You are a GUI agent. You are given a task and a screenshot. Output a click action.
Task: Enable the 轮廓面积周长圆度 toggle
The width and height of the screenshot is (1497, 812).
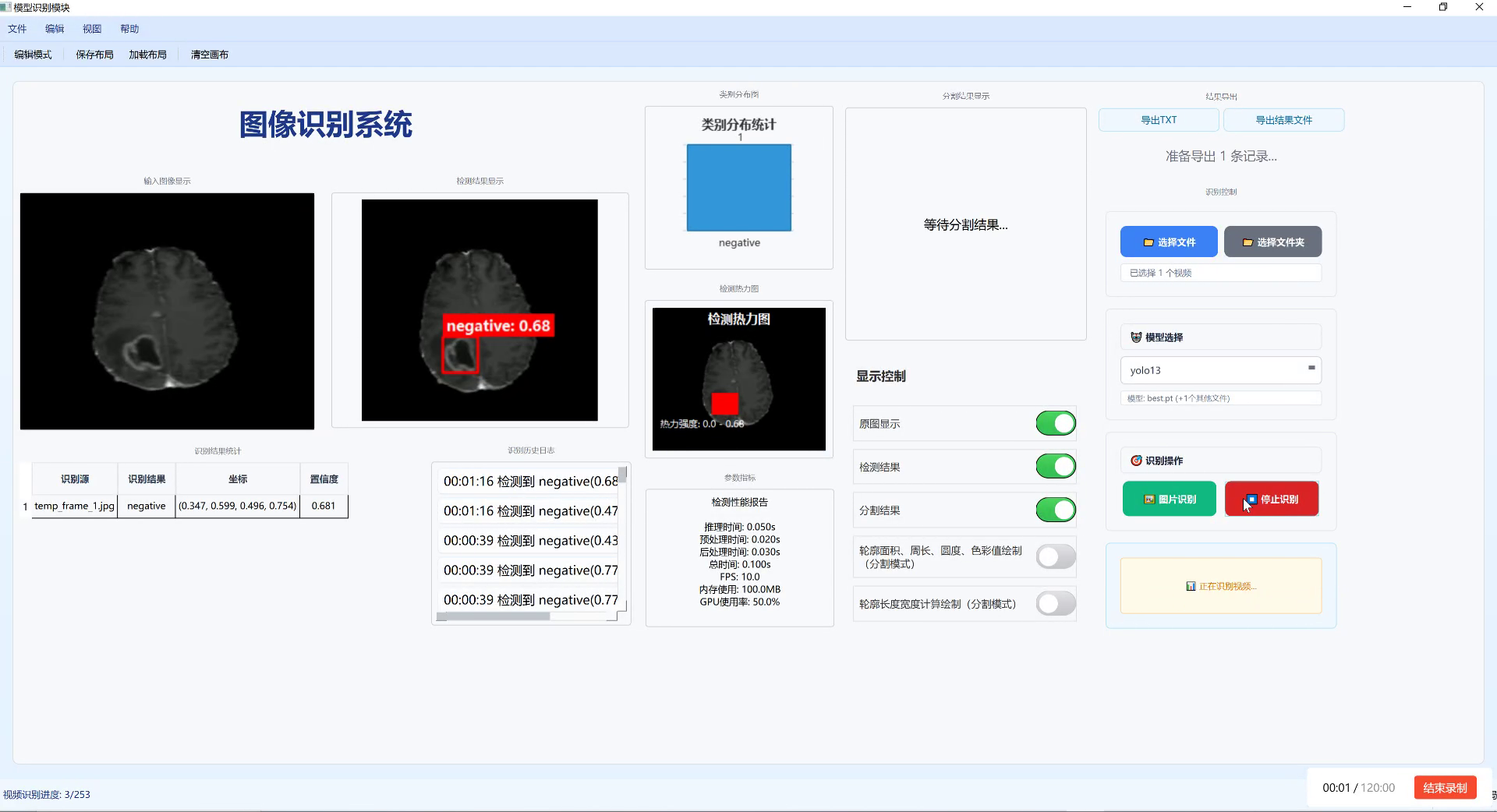1054,556
